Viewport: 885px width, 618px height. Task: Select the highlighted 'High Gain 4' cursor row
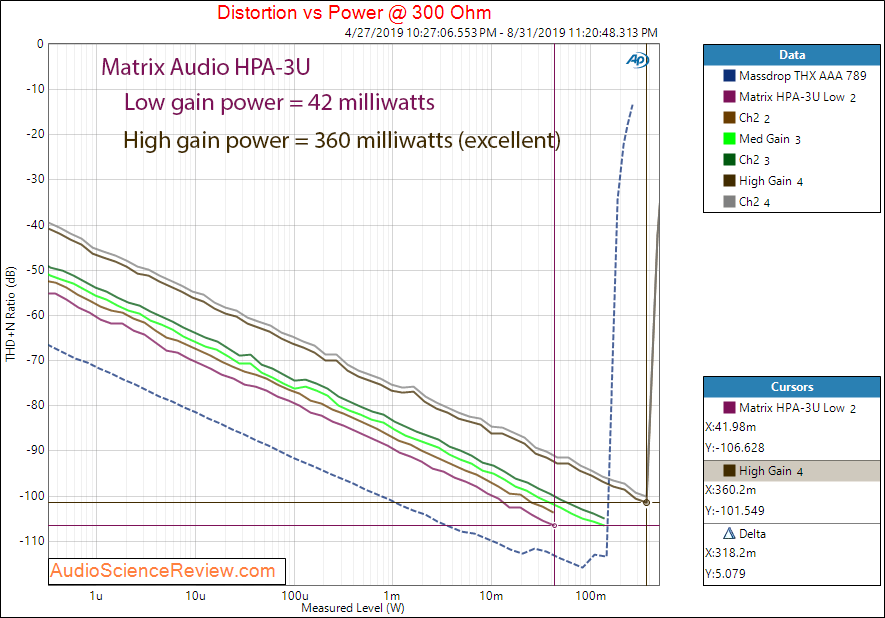pos(792,471)
